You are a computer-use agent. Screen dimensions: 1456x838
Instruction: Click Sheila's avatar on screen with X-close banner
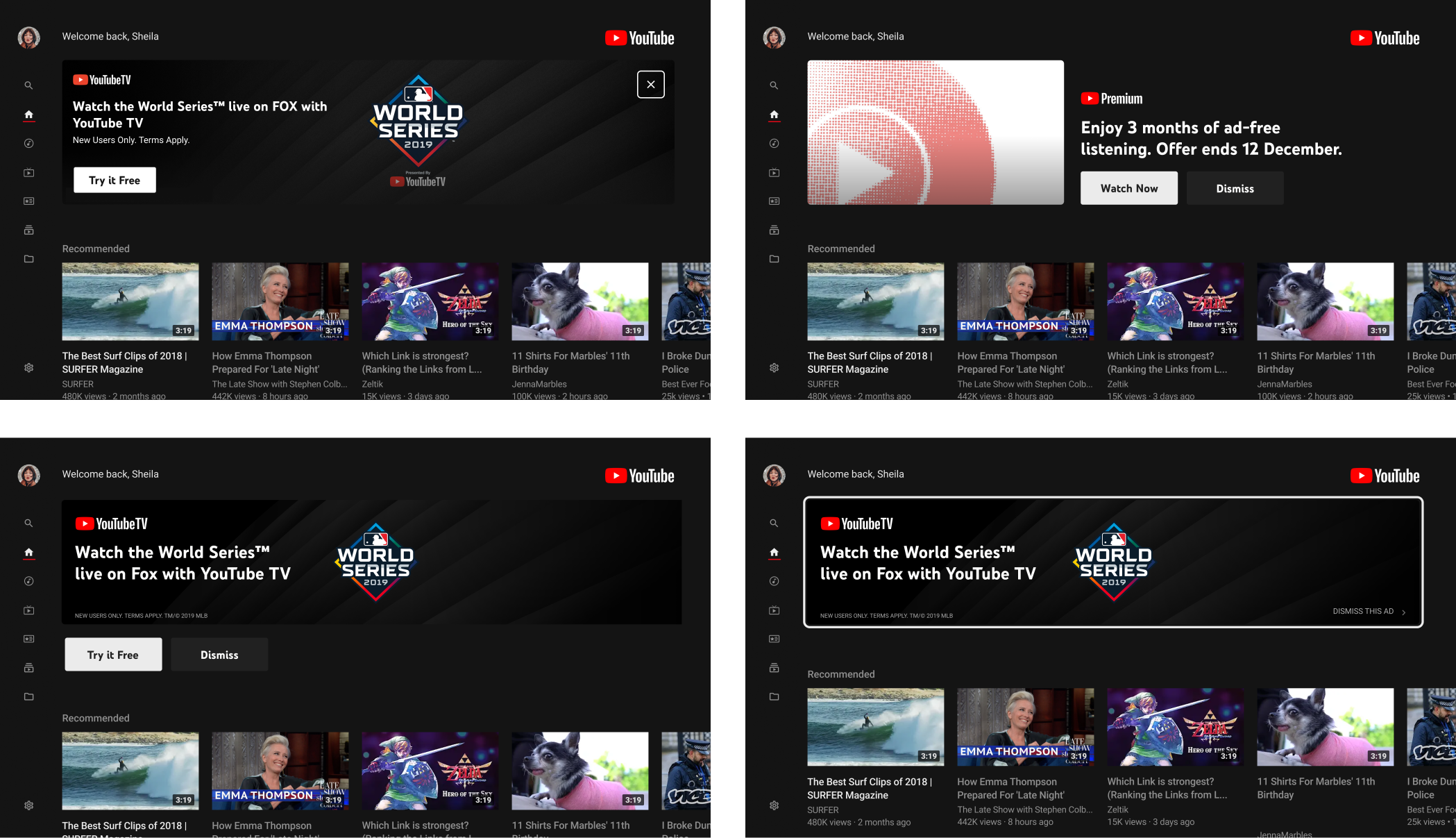tap(28, 37)
